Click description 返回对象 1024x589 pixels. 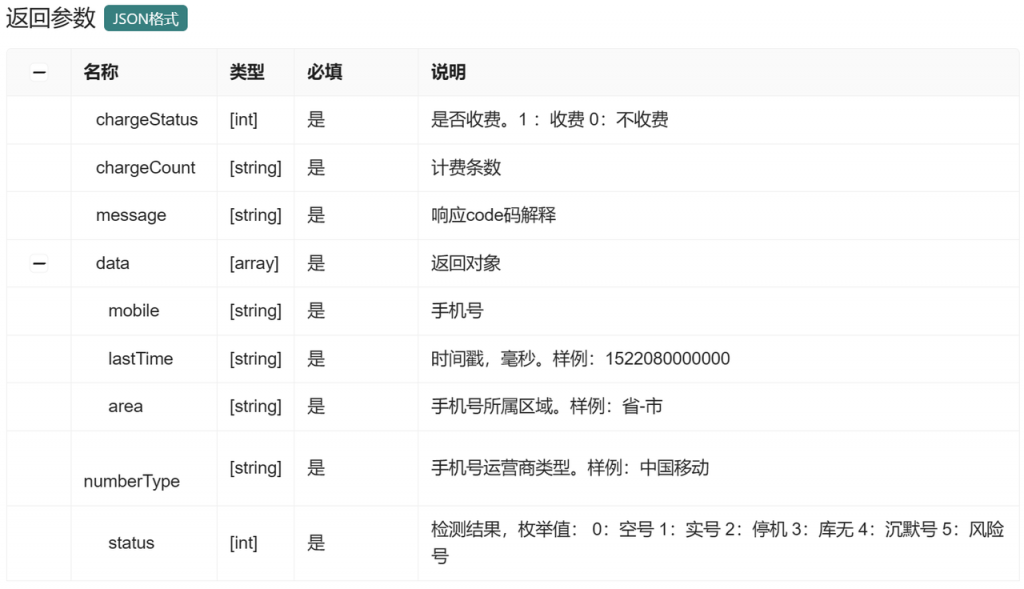point(466,263)
